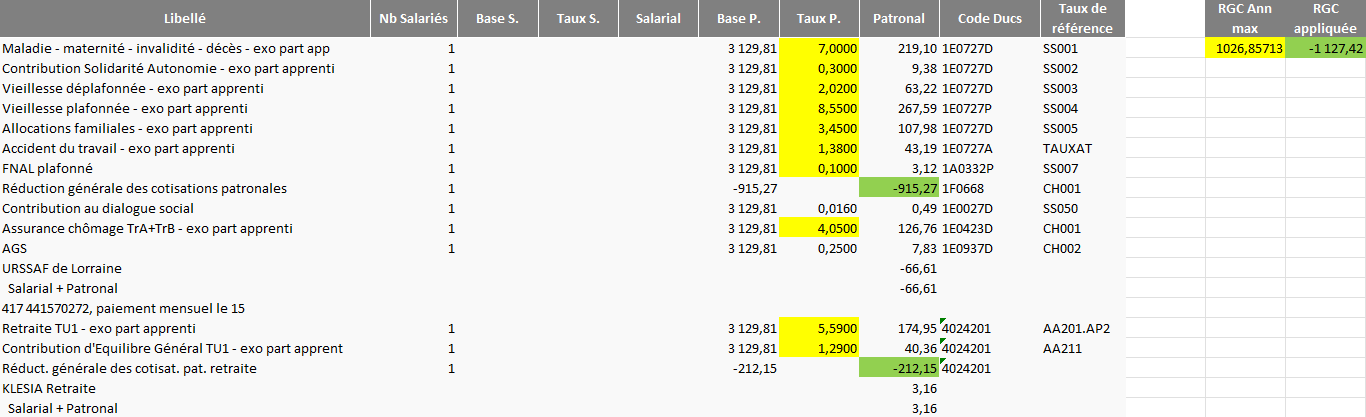Select the Libellé column header
The height and width of the screenshot is (417, 1366).
pos(185,18)
